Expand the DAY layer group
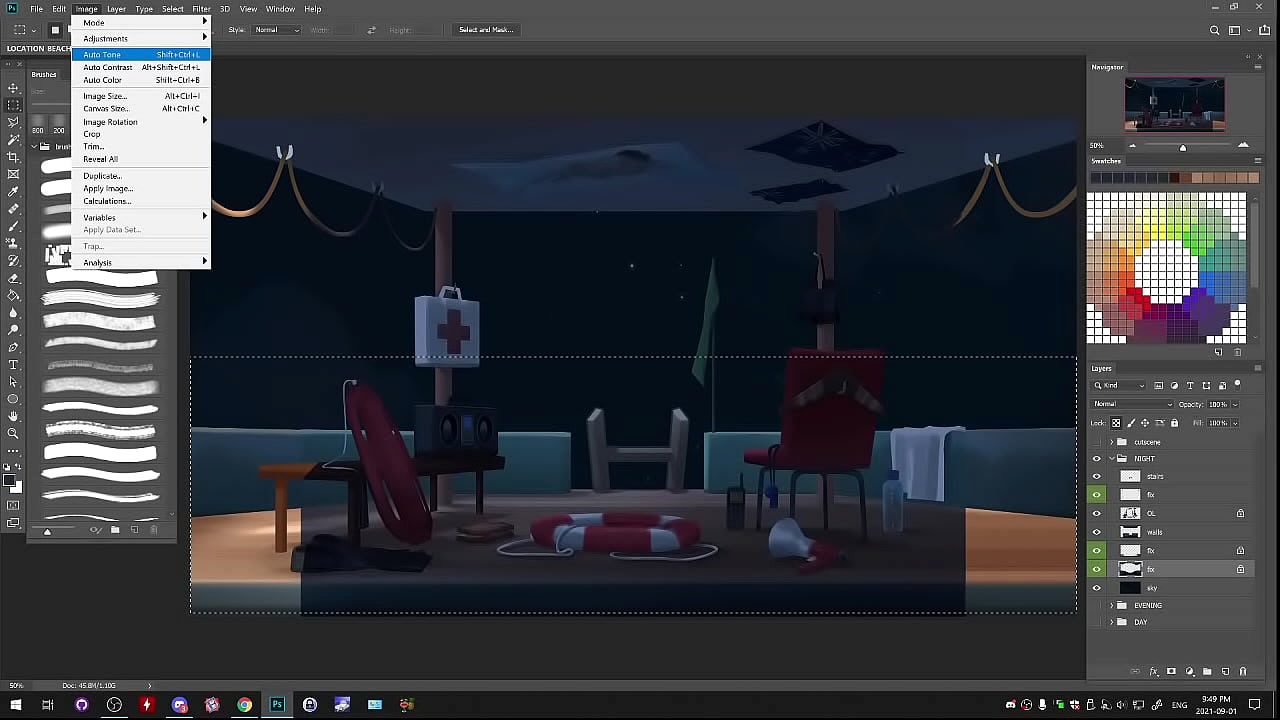This screenshot has width=1280, height=720. tap(1111, 622)
